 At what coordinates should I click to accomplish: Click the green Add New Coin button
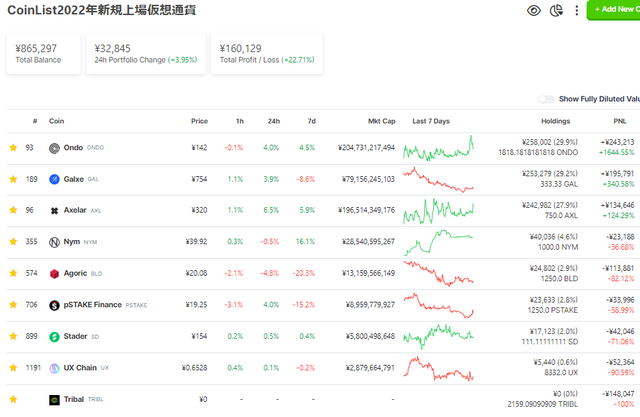pyautogui.click(x=613, y=9)
